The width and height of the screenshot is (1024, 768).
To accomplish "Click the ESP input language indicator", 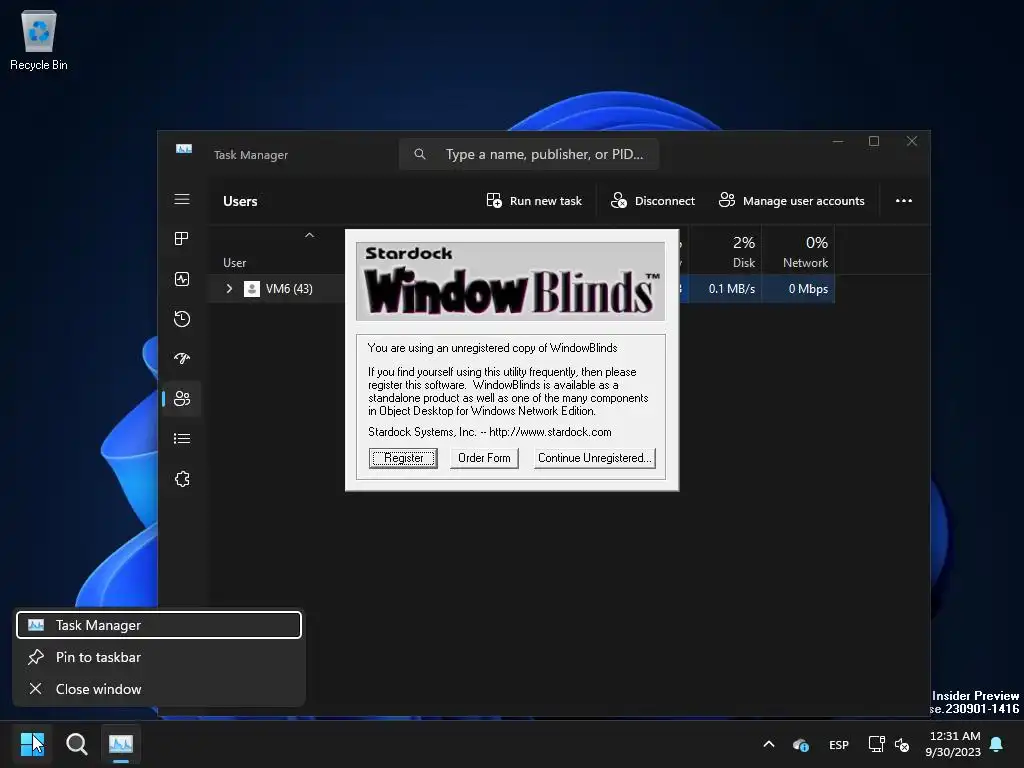I will 839,744.
